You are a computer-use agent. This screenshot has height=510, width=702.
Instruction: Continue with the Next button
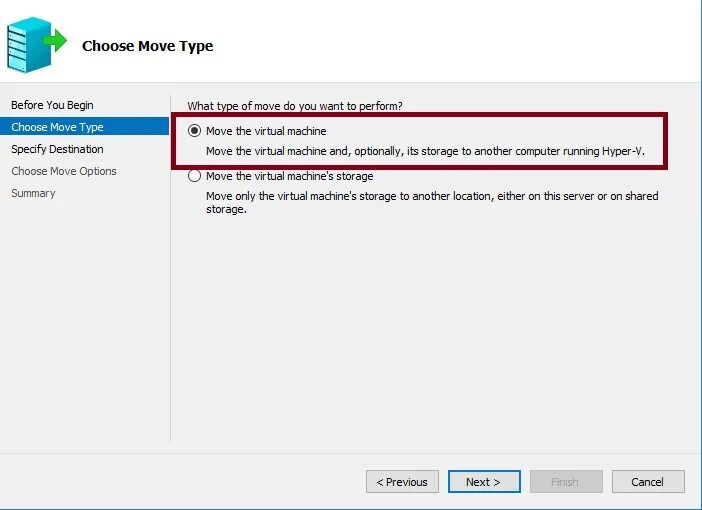coord(484,482)
